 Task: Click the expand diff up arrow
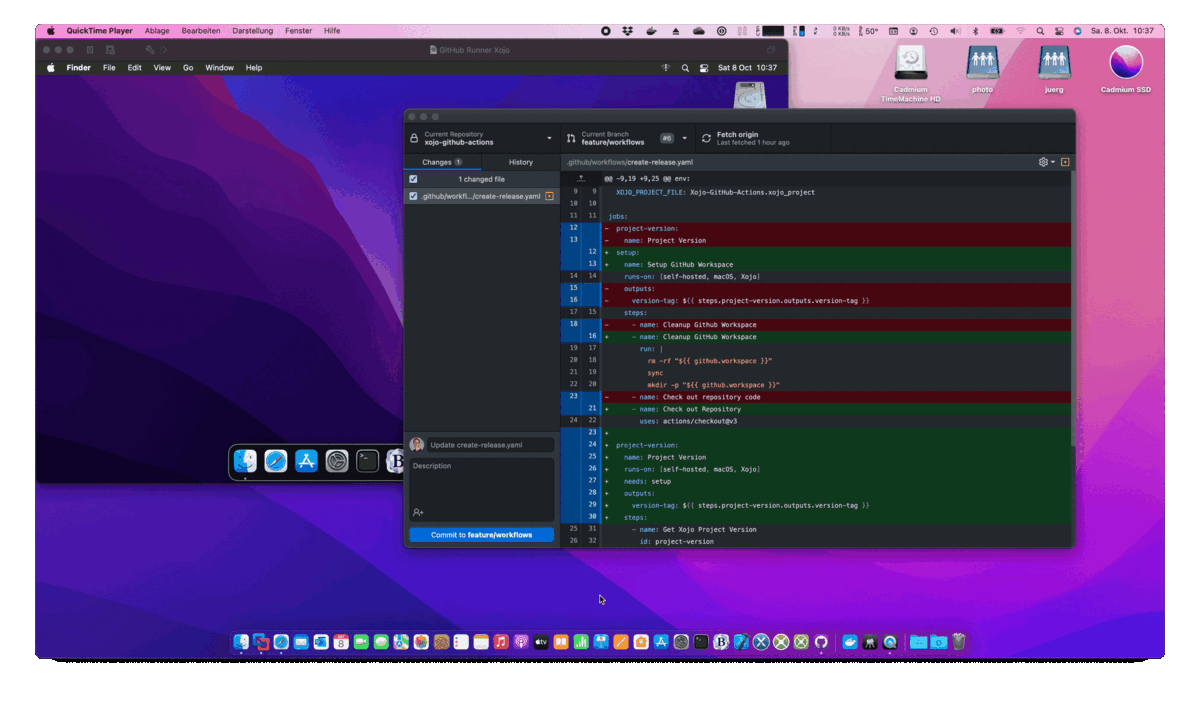click(580, 178)
